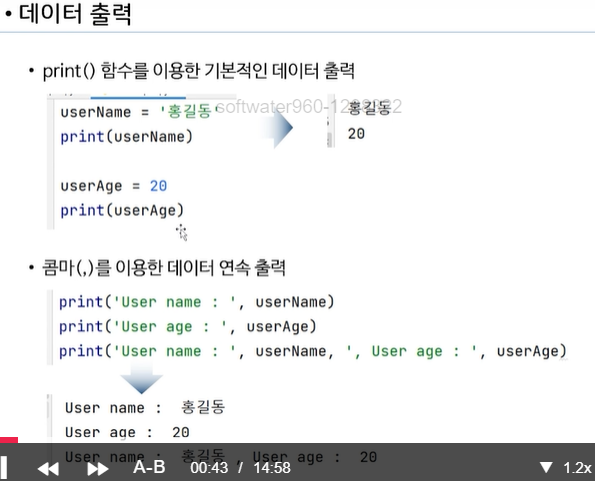Click the 14:58 total duration text
595x481 pixels.
pyautogui.click(x=272, y=468)
